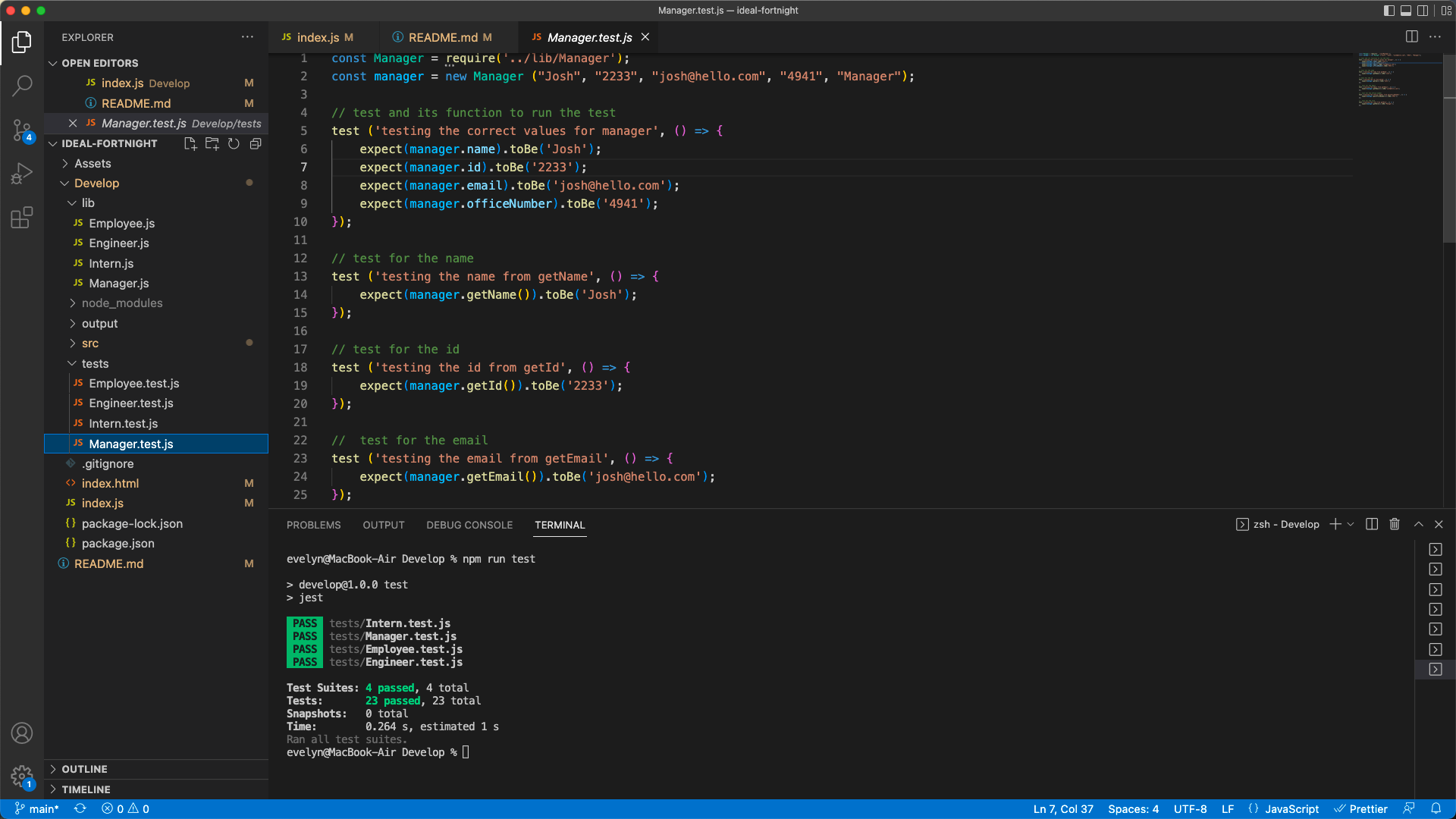The image size is (1456, 819).
Task: Switch to the README.md editor tab
Action: tap(443, 37)
